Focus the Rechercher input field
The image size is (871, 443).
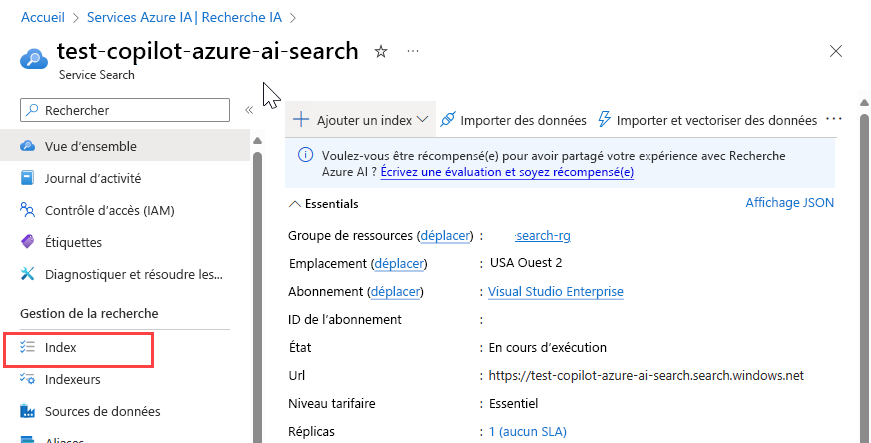pos(125,110)
